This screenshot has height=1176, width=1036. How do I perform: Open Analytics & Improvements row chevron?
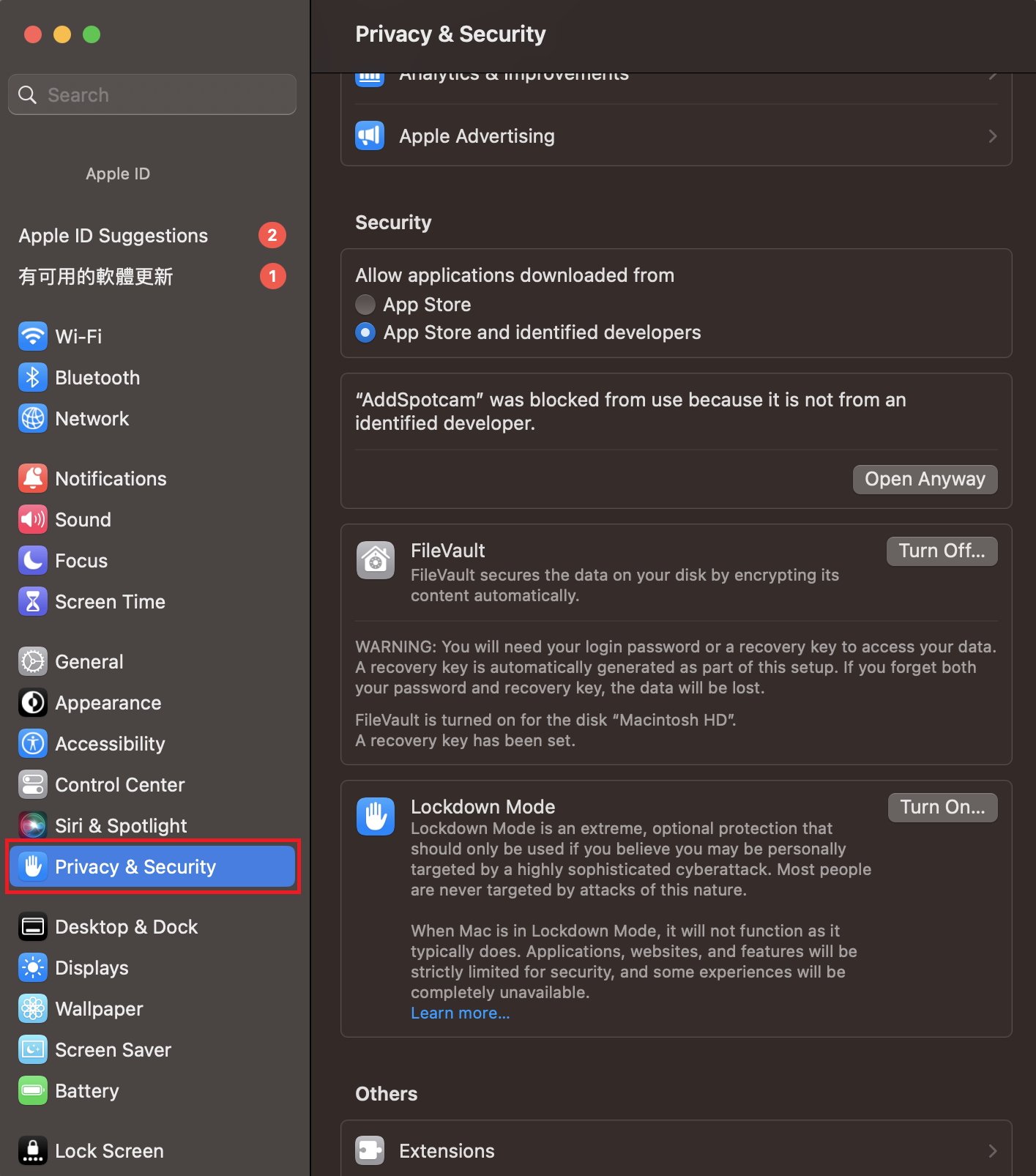[993, 76]
